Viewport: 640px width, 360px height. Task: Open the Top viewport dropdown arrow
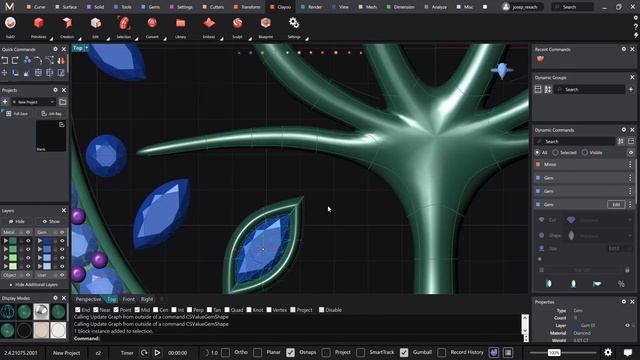87,48
